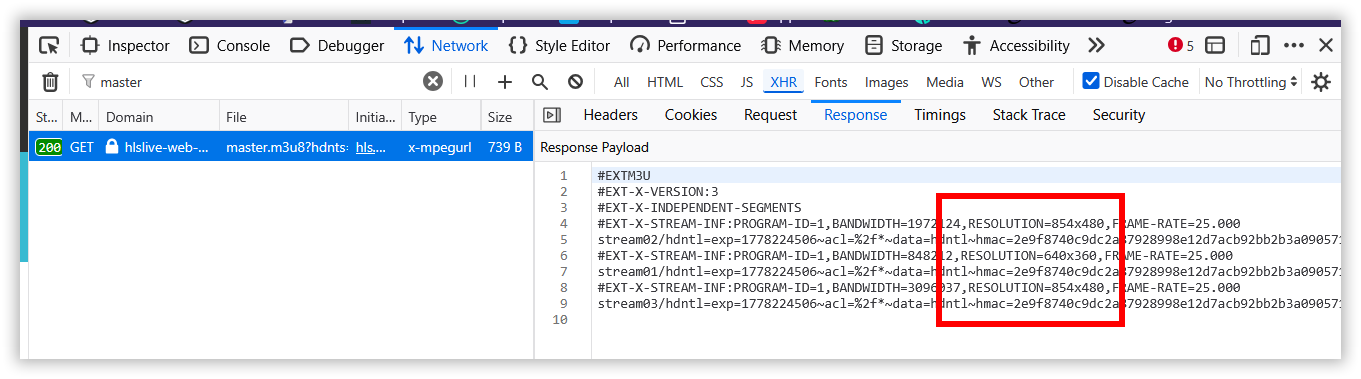Click the #EXT-X-INDEPENDENT-SEGMENTS line

point(699,208)
